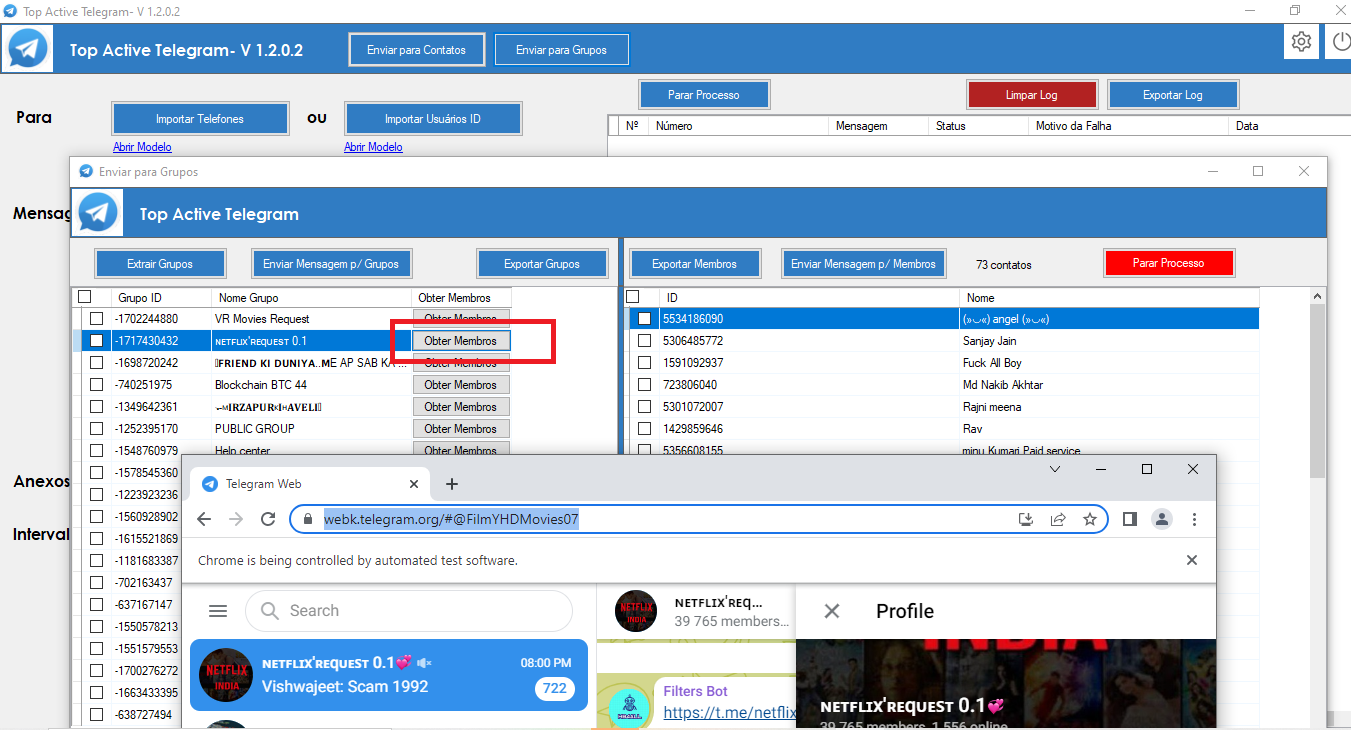Open Chrome three-dot menu
The width and height of the screenshot is (1351, 730).
(x=1194, y=519)
